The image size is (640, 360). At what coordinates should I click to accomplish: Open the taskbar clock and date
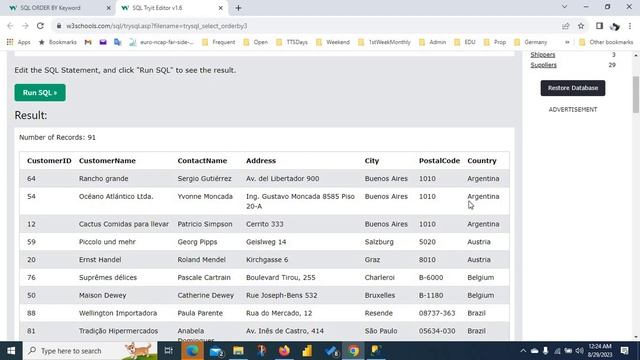coord(600,351)
